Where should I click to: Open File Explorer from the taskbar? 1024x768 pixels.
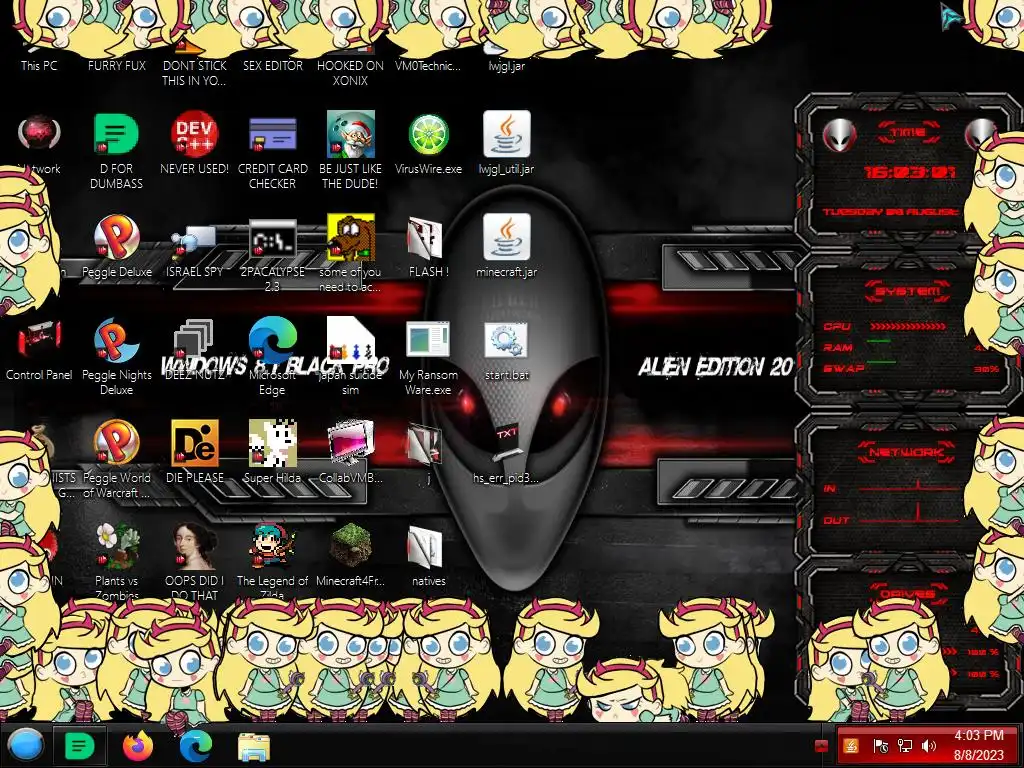[x=254, y=747]
